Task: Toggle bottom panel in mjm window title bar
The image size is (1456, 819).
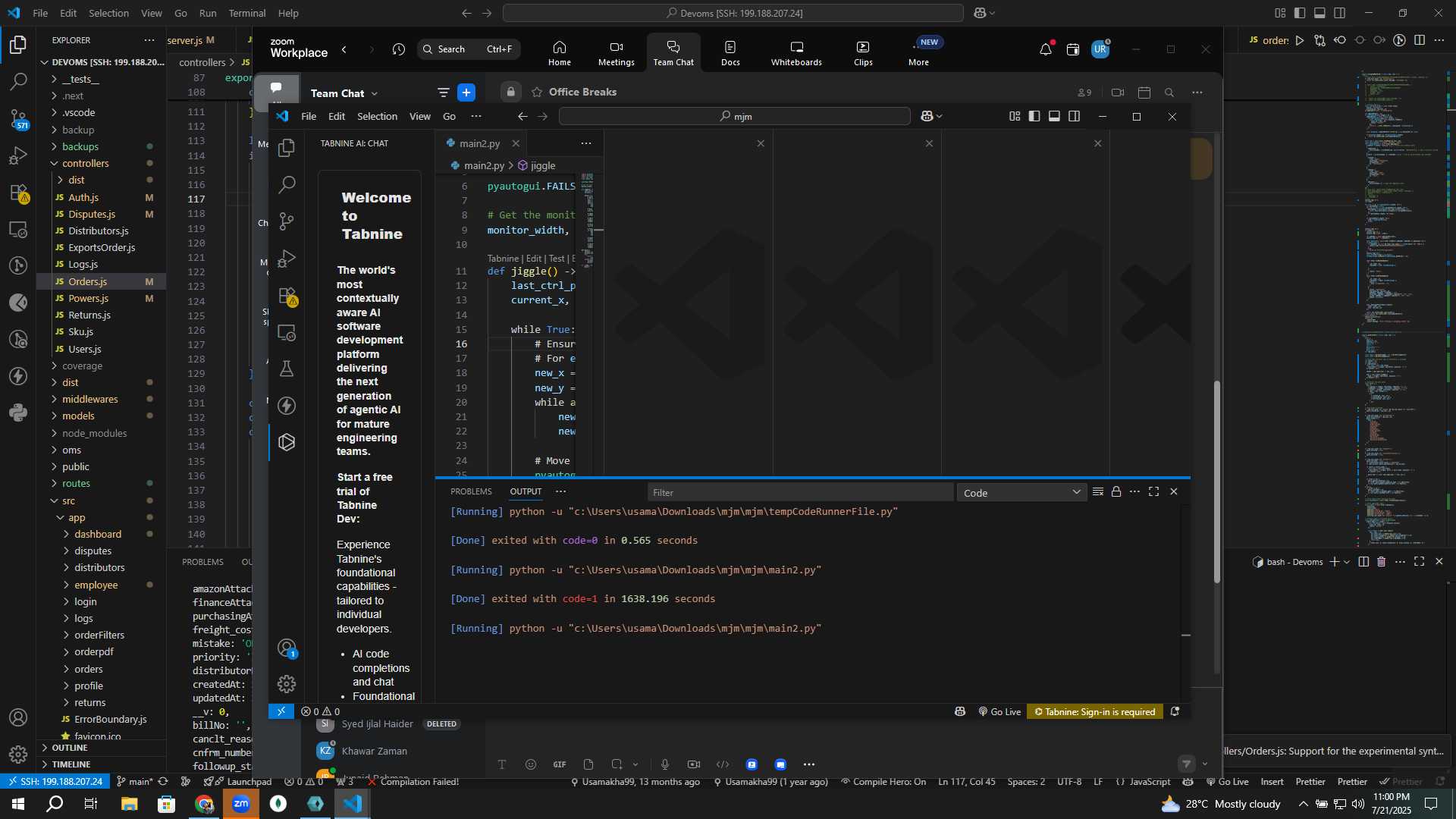Action: [x=1054, y=116]
